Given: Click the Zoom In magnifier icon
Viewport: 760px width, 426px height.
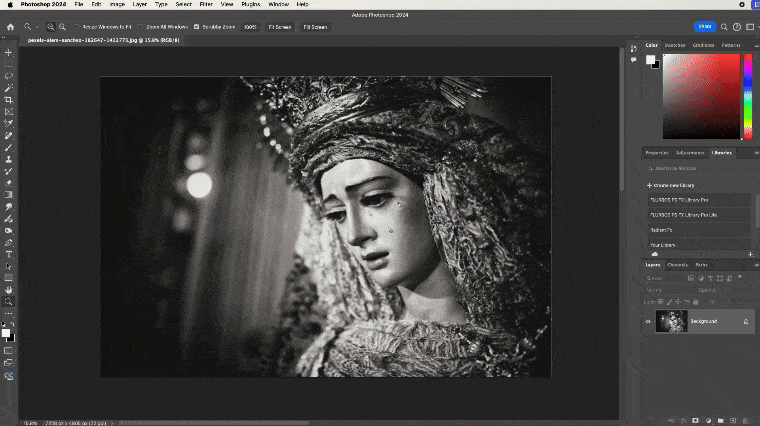Looking at the screenshot, I should pyautogui.click(x=50, y=27).
